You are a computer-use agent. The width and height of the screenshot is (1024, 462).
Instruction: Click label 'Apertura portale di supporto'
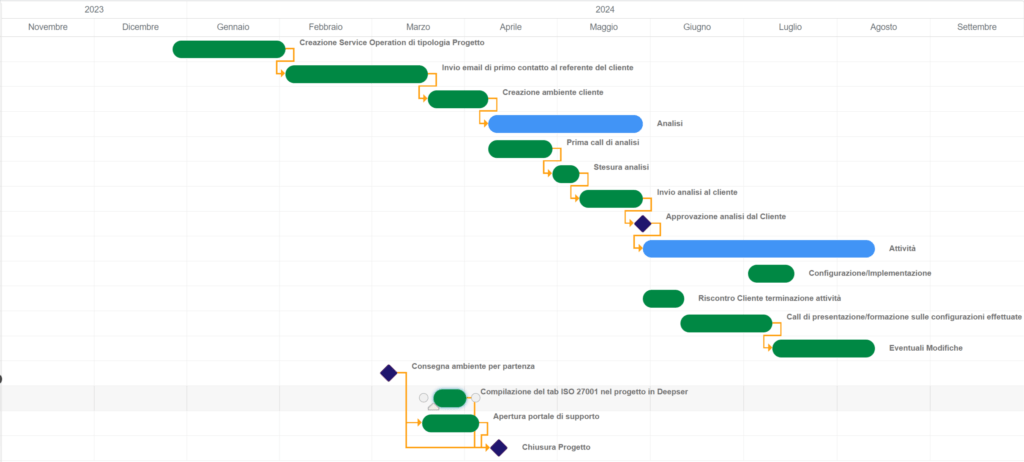546,416
